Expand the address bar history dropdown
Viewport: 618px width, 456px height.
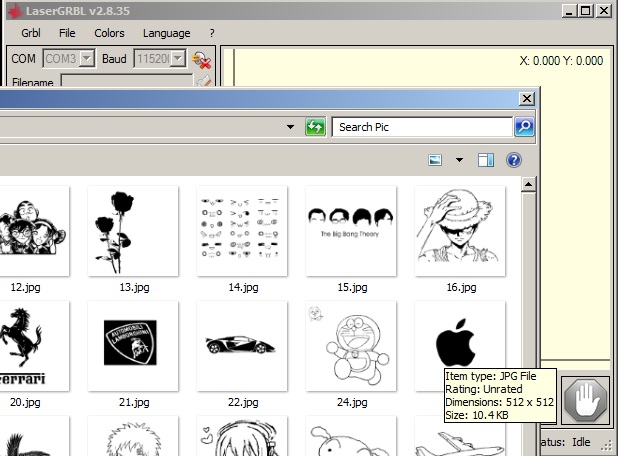click(x=290, y=127)
